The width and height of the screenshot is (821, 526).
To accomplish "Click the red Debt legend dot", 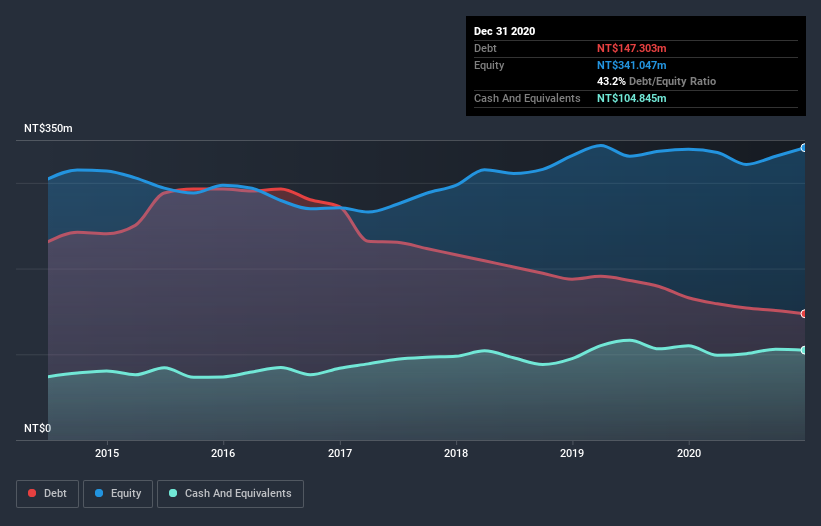I will 32,493.
